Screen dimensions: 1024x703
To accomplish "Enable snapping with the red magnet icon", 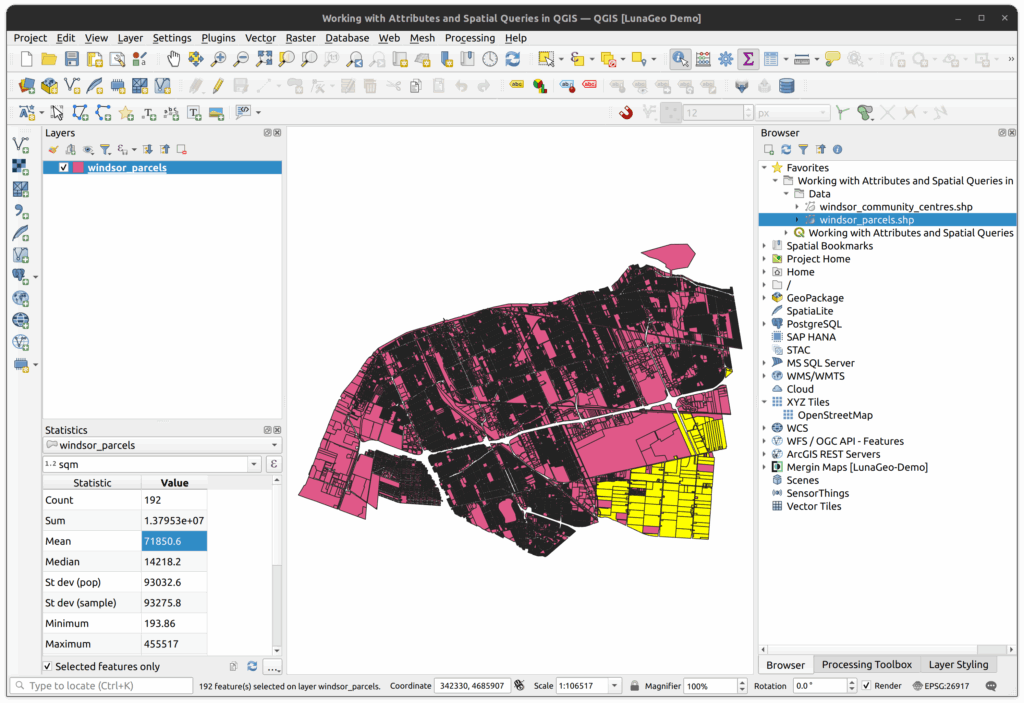I will point(627,113).
